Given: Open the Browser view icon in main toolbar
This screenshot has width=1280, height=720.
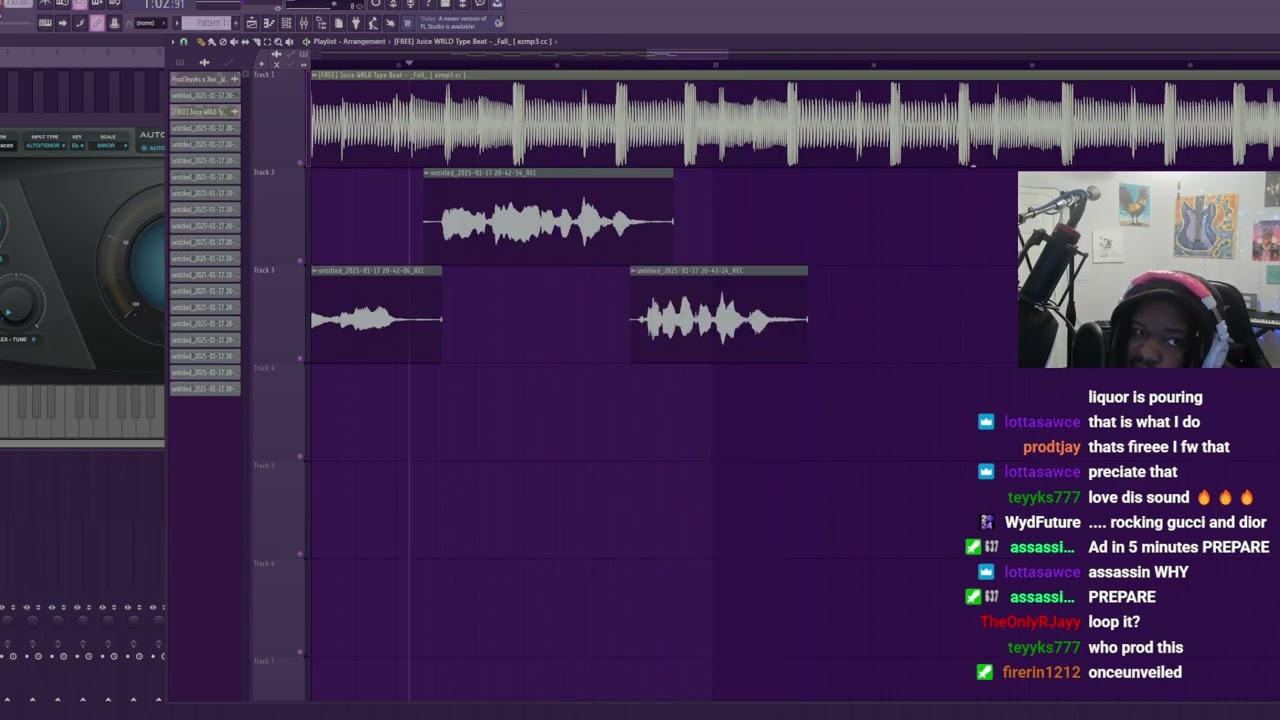Looking at the screenshot, I should [321, 23].
